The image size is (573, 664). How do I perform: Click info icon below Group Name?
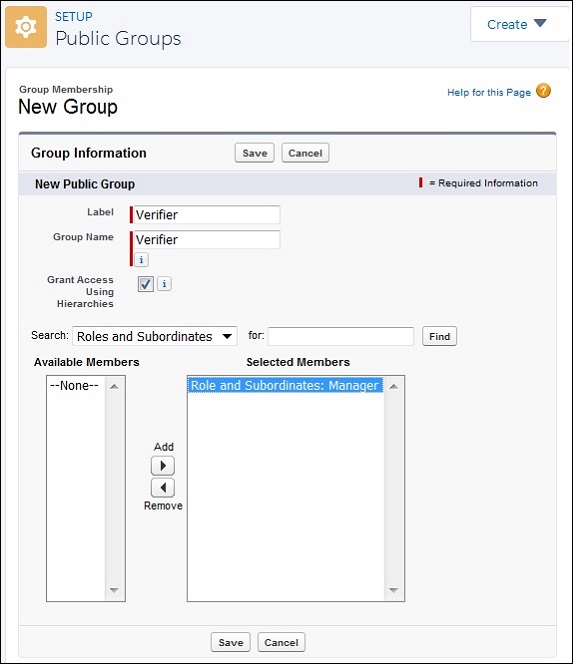(x=141, y=260)
